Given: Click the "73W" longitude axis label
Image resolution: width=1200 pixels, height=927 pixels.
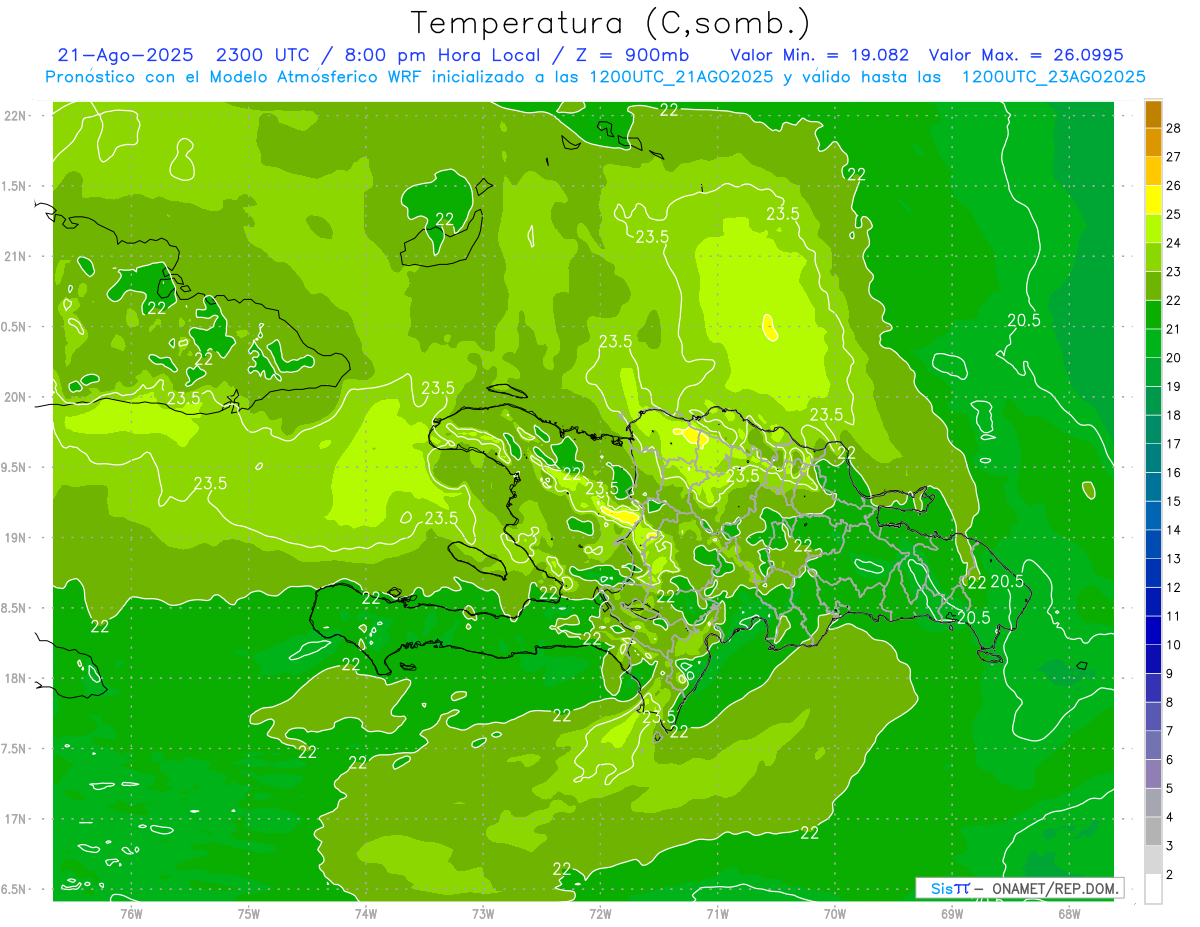Looking at the screenshot, I should click(x=483, y=913).
